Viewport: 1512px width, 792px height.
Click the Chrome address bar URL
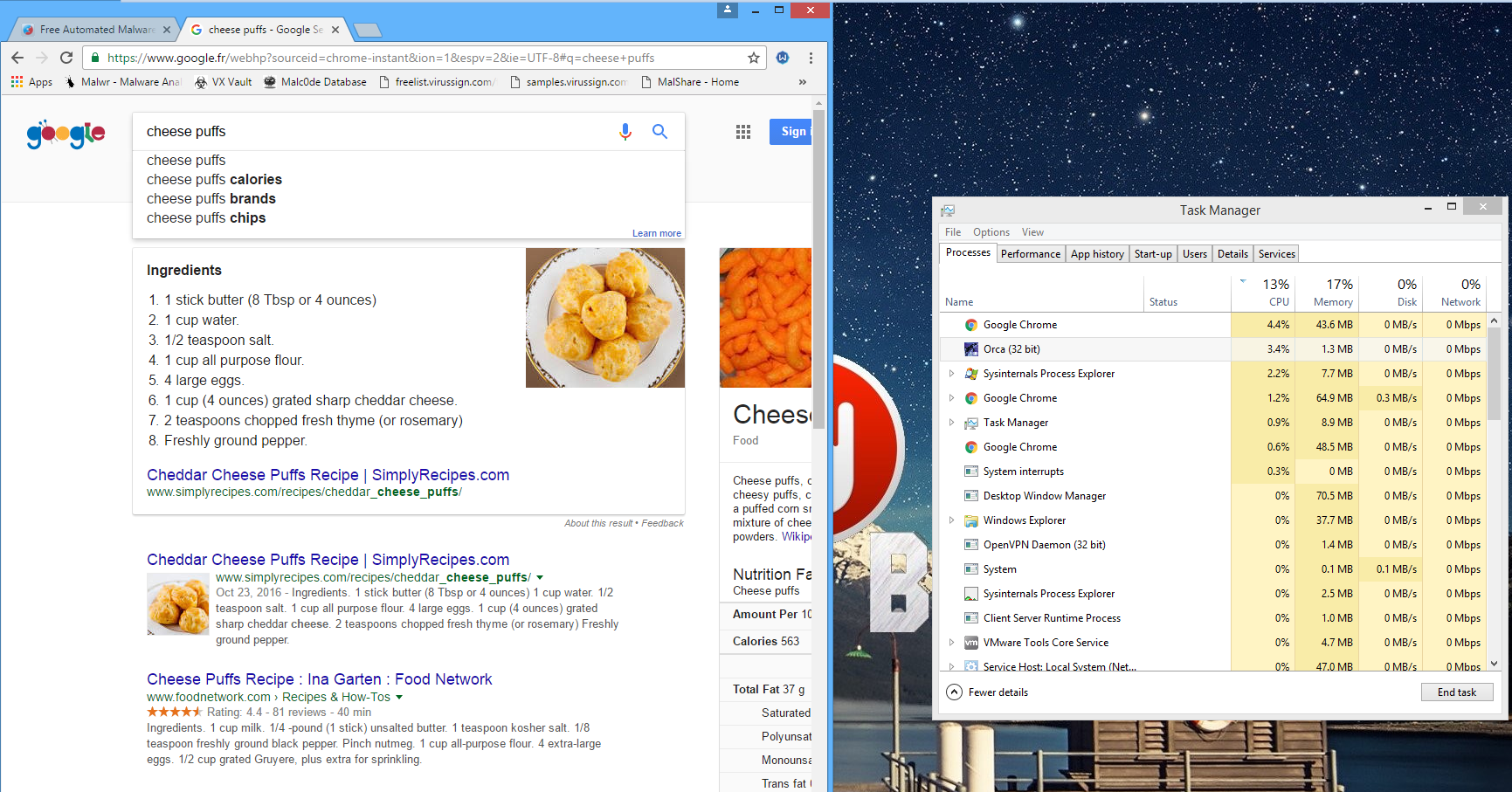(x=381, y=58)
